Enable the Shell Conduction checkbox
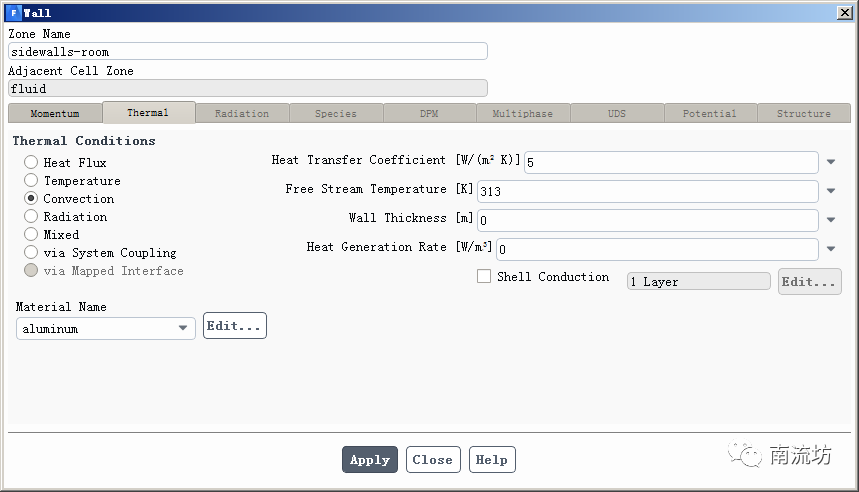 coord(484,277)
